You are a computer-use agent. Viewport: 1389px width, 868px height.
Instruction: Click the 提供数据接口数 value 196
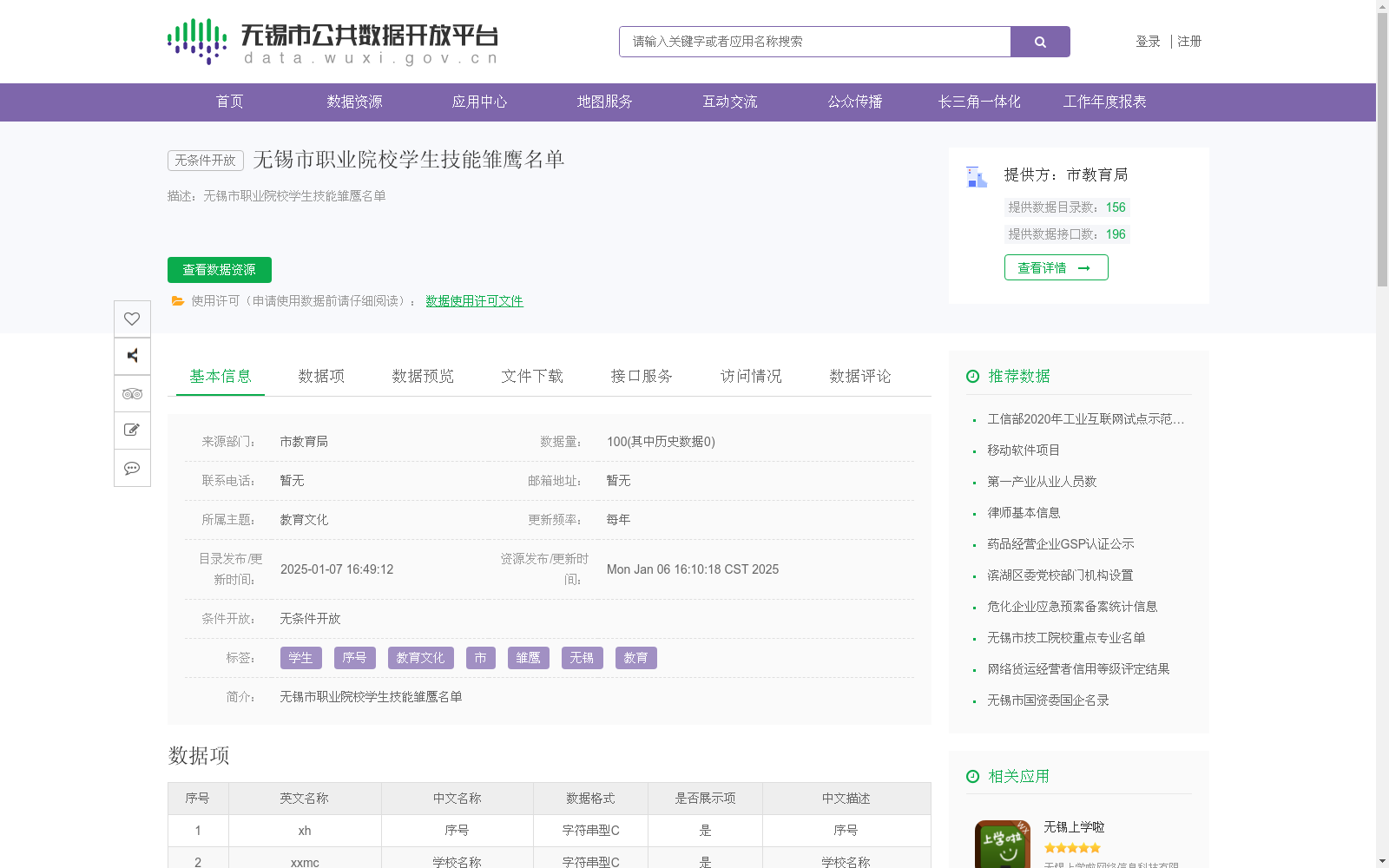coord(1116,234)
